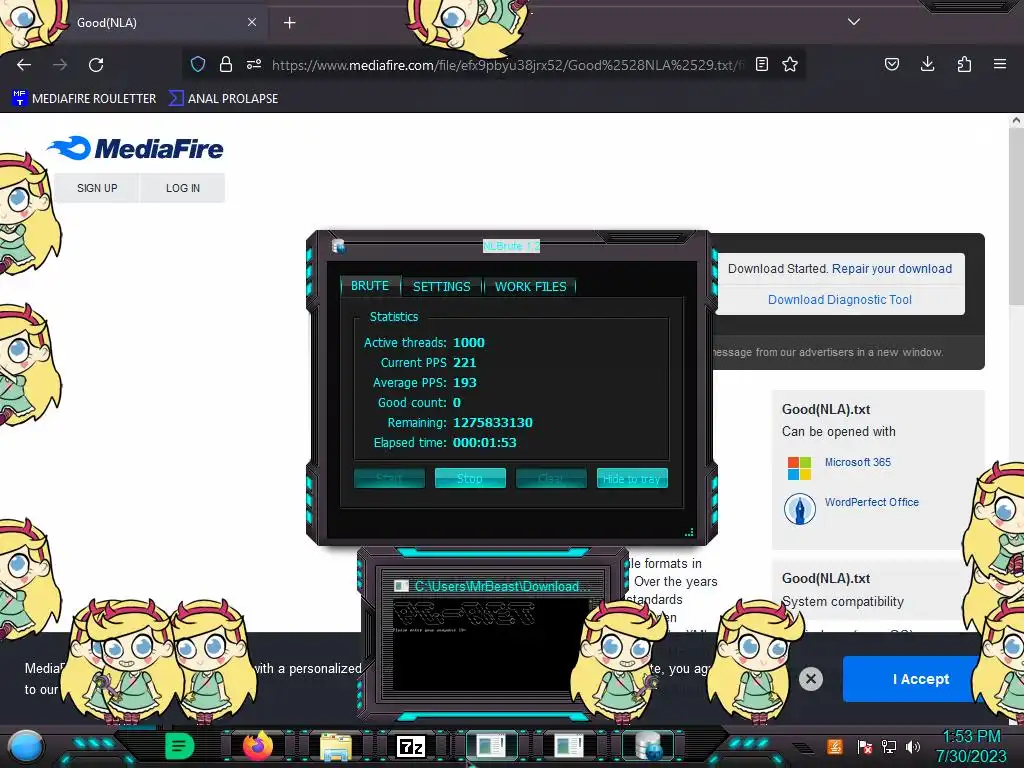The width and height of the screenshot is (1024, 768).
Task: Click the console window title C:\Users\MrBeast\Download
Action: pos(502,586)
